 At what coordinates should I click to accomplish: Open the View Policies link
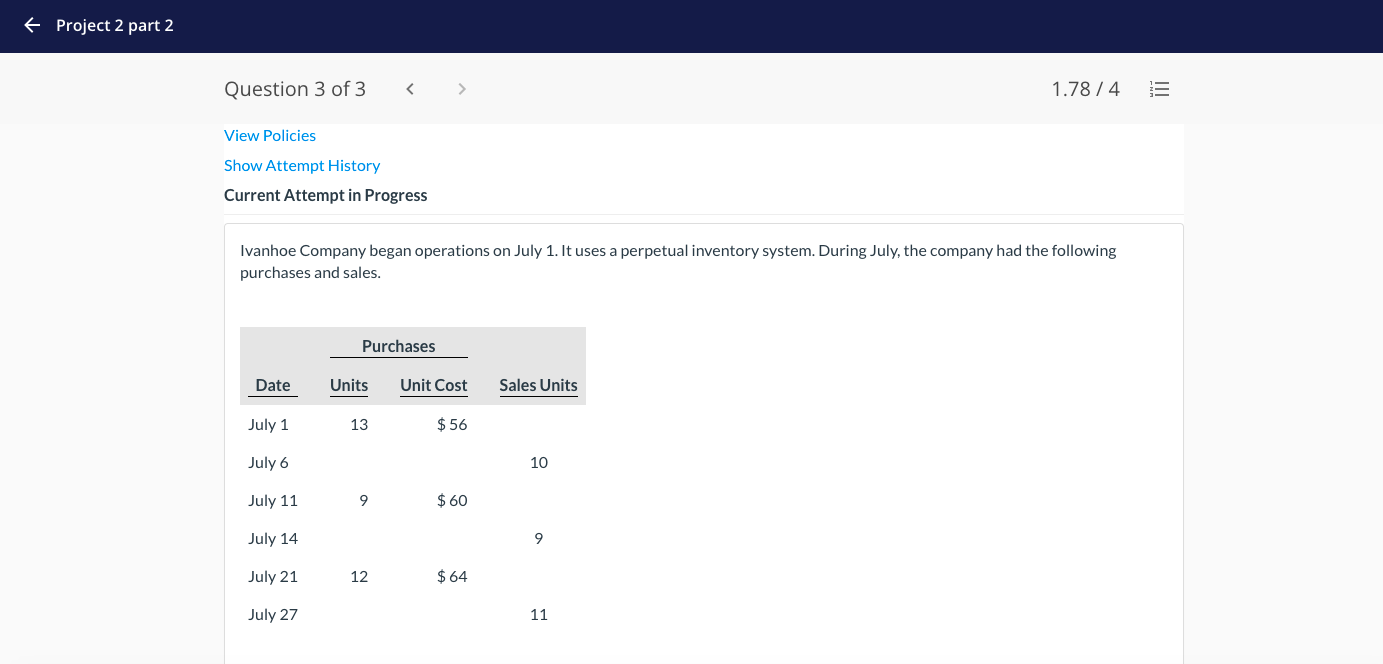coord(270,135)
